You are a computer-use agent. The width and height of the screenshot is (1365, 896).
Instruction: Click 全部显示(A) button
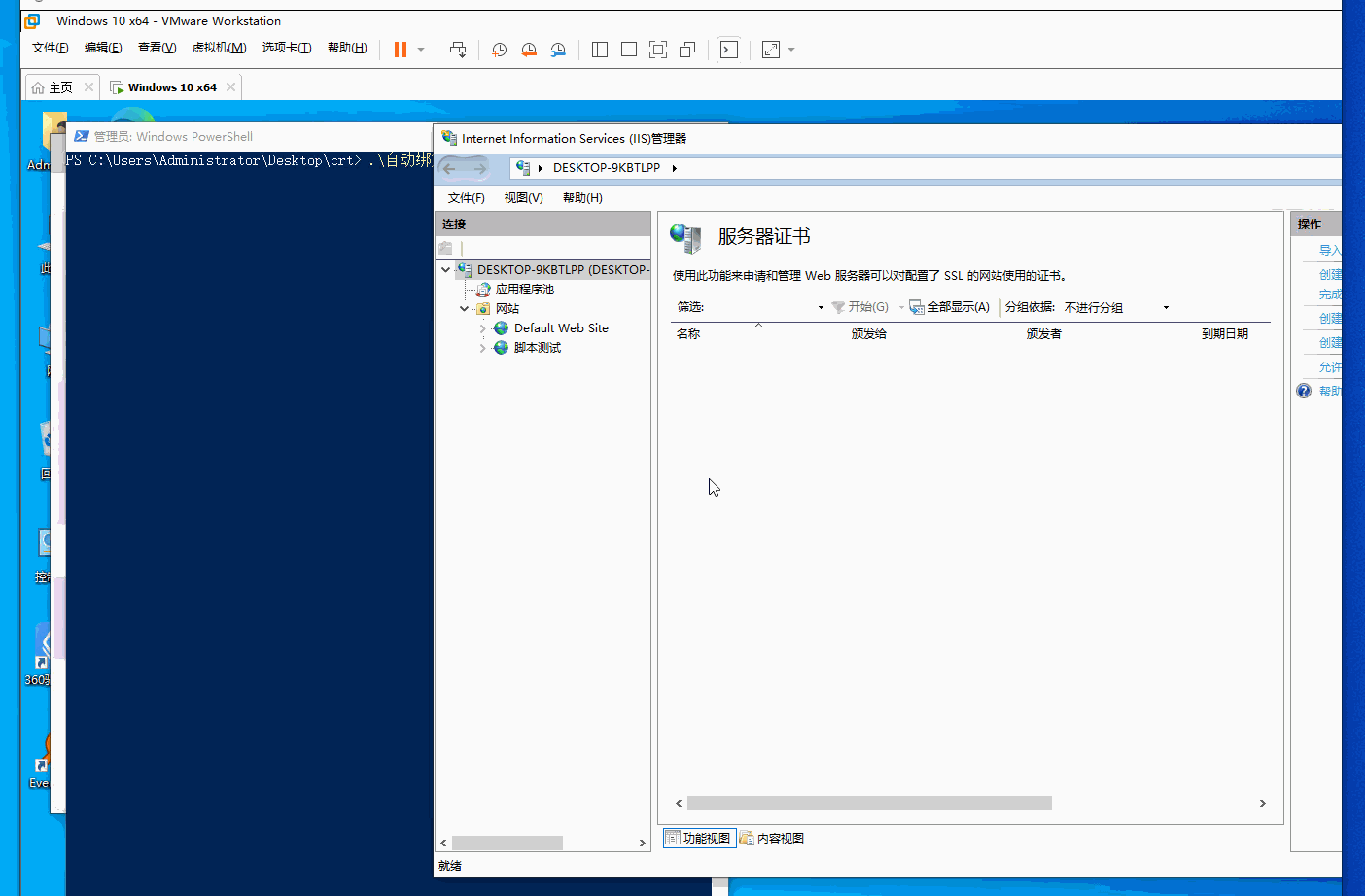[950, 307]
